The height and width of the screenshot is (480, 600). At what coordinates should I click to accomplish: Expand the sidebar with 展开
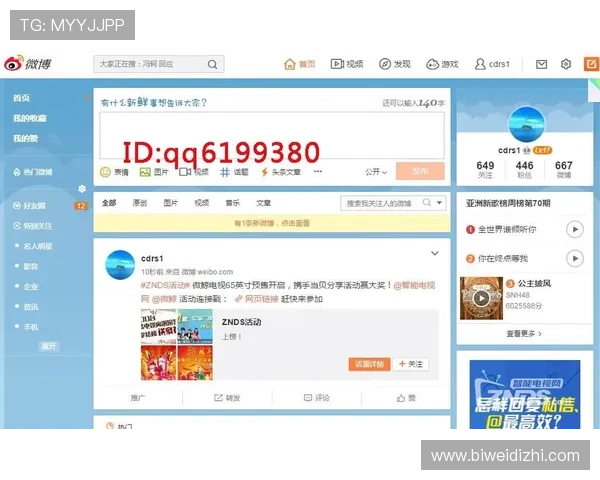pos(49,346)
